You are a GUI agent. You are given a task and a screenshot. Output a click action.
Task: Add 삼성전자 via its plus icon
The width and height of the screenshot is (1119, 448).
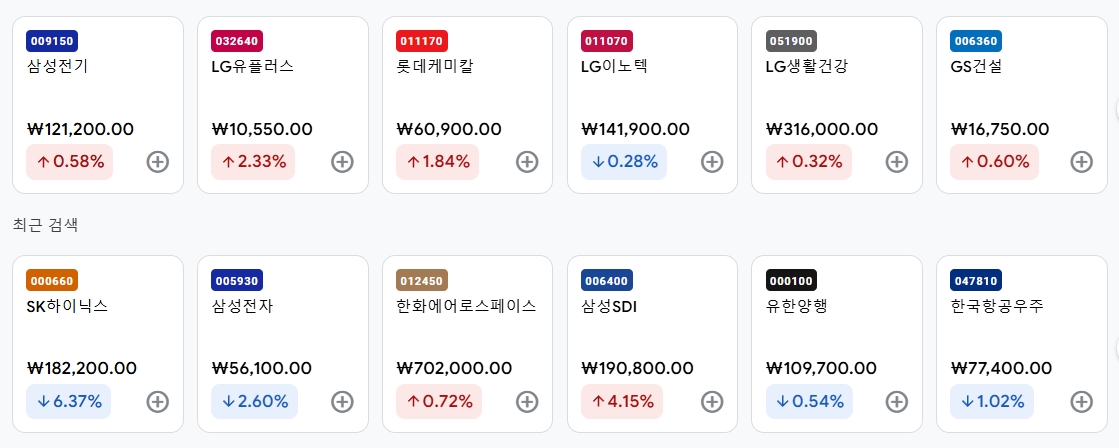[x=343, y=402]
